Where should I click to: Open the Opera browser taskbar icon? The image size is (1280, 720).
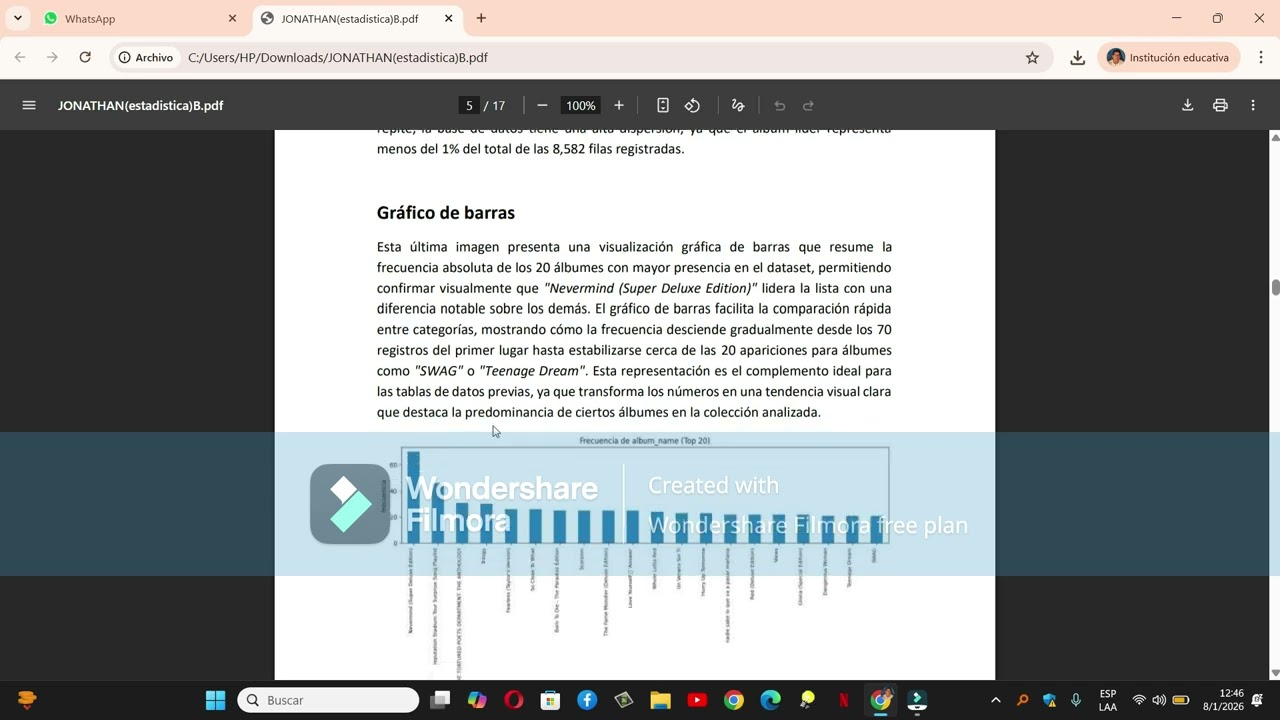(x=513, y=700)
